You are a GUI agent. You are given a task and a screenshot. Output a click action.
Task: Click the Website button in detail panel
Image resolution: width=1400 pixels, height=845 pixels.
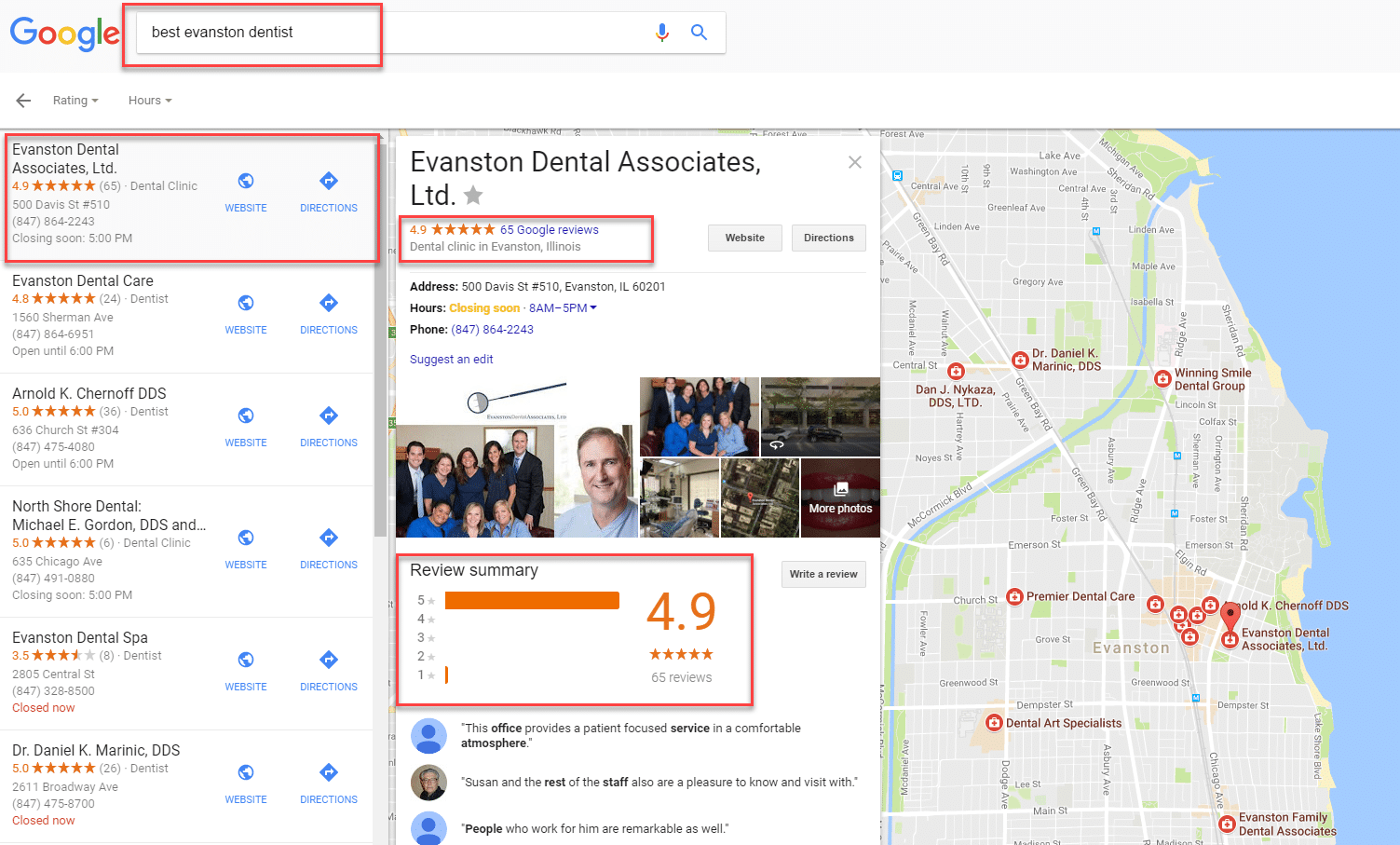[x=745, y=238]
